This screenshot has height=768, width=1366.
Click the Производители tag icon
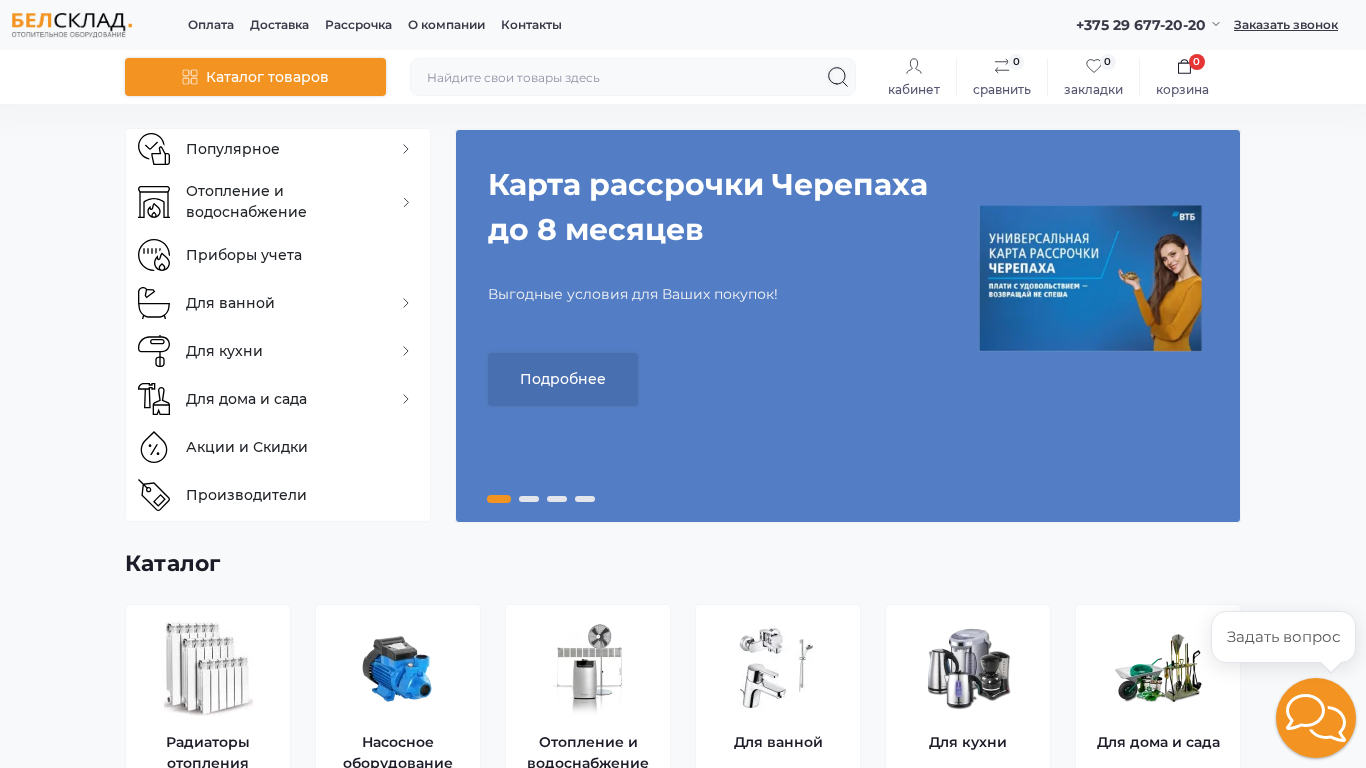[154, 495]
